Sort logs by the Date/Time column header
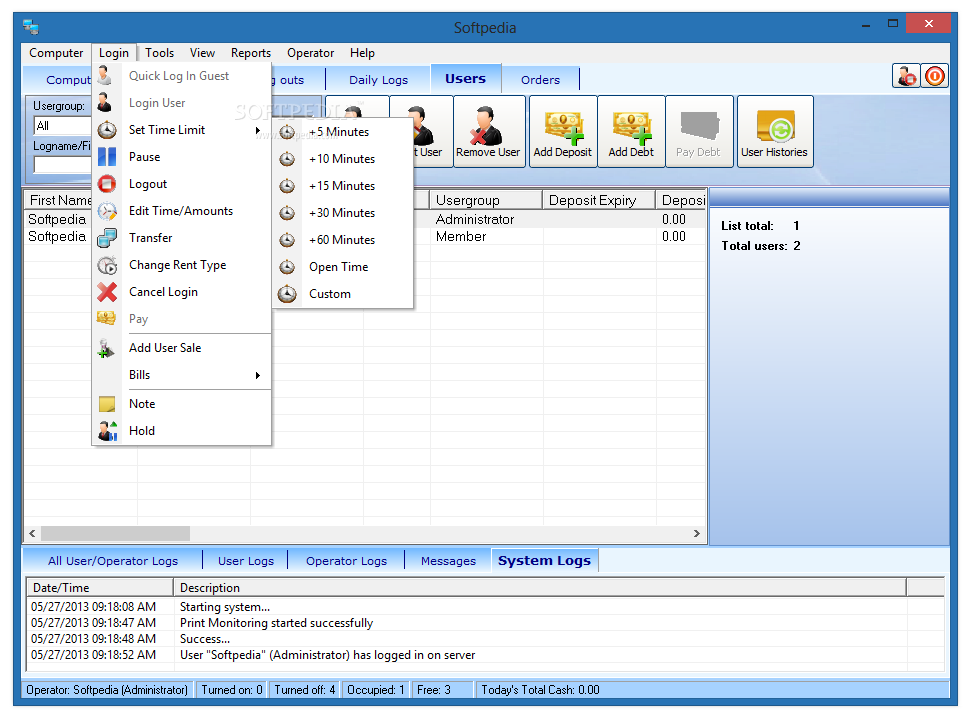Image resolution: width=975 pixels, height=725 pixels. (99, 588)
